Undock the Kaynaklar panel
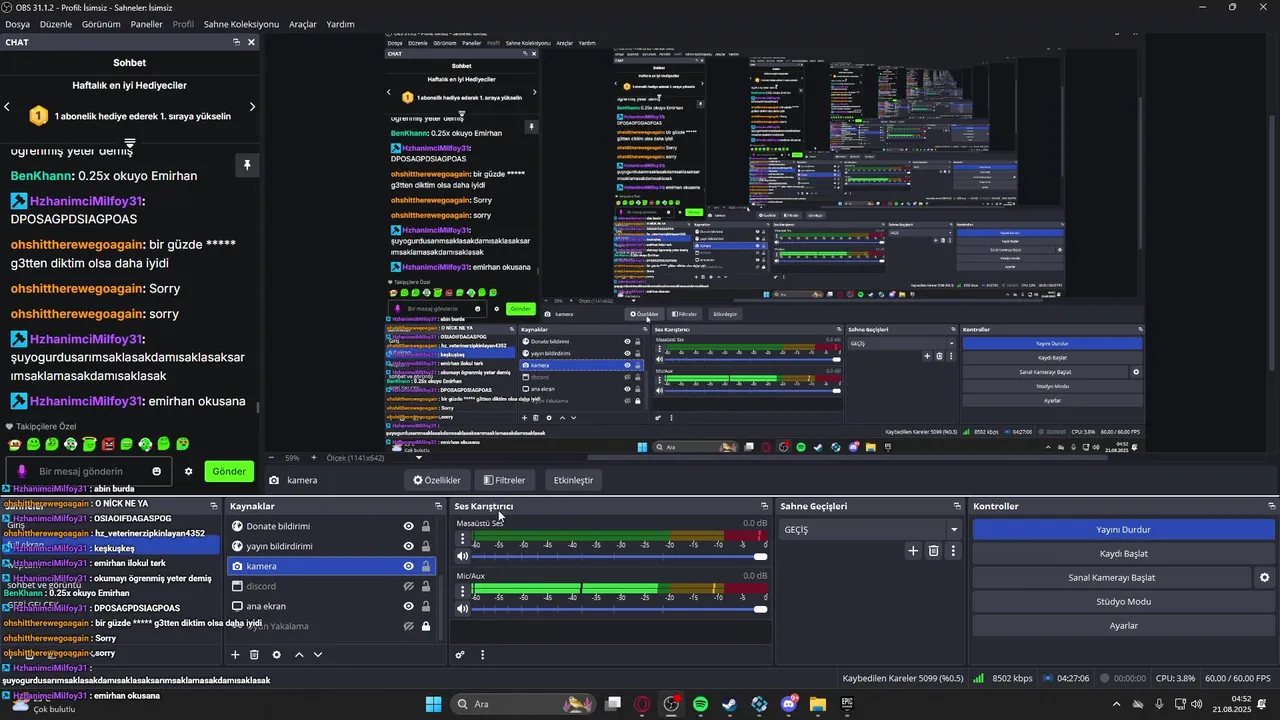Image resolution: width=1280 pixels, height=720 pixels. click(x=439, y=506)
